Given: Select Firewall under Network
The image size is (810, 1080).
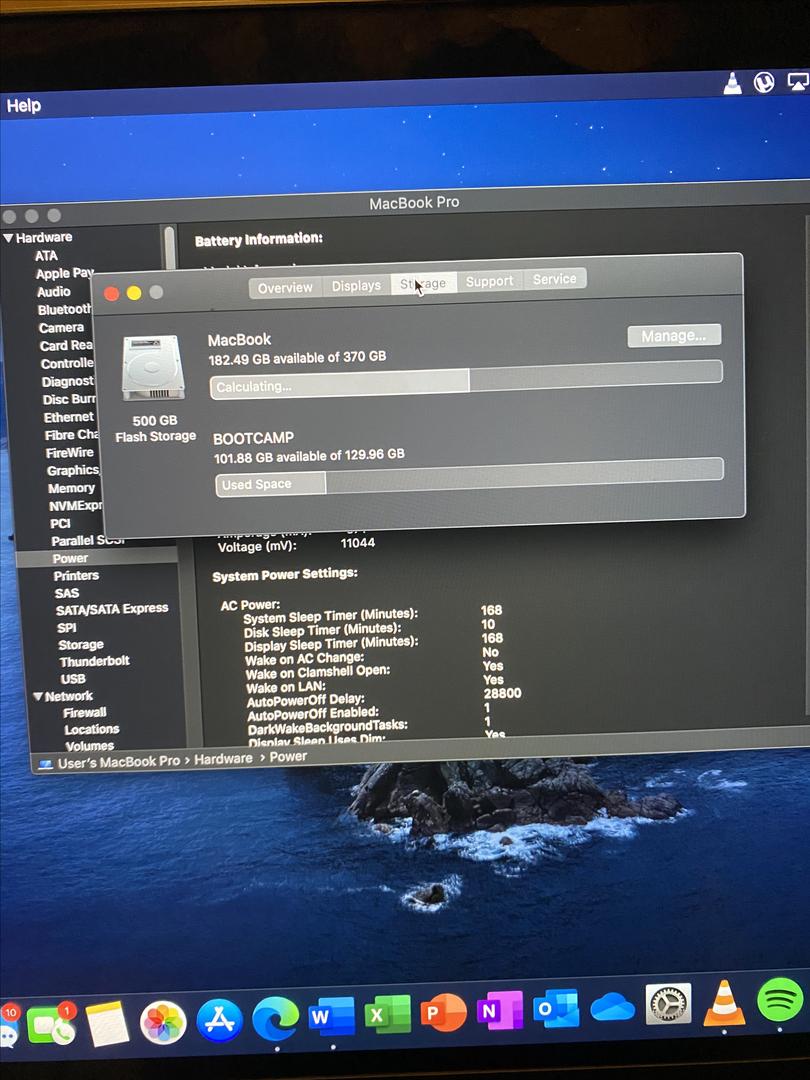Looking at the screenshot, I should coord(85,713).
